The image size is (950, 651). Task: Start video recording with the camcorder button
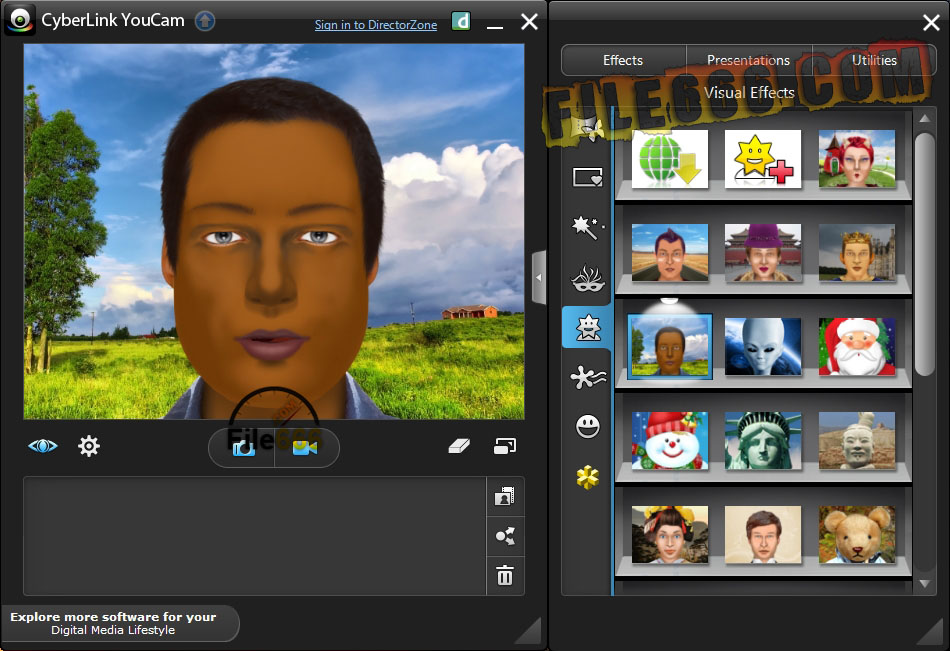(305, 448)
